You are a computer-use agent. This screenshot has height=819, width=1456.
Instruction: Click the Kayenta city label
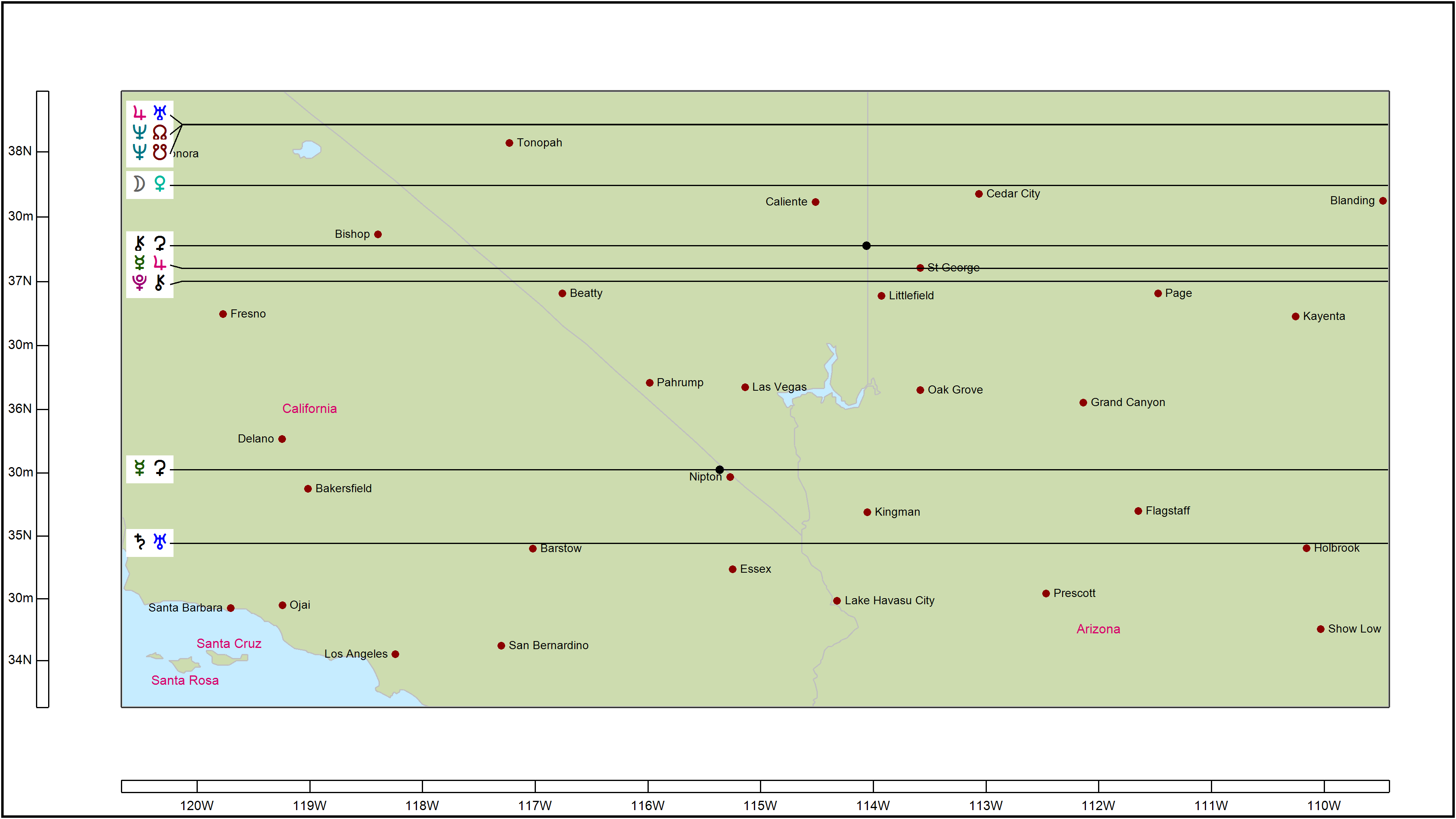pyautogui.click(x=1324, y=316)
